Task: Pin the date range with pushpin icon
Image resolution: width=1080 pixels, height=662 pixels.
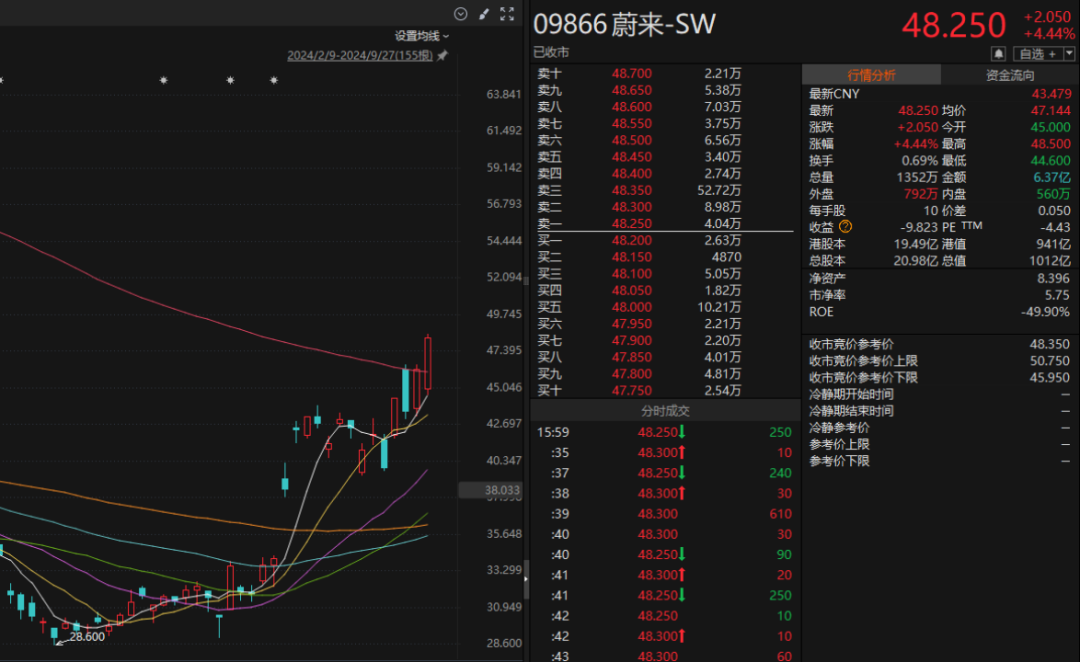Action: point(442,56)
